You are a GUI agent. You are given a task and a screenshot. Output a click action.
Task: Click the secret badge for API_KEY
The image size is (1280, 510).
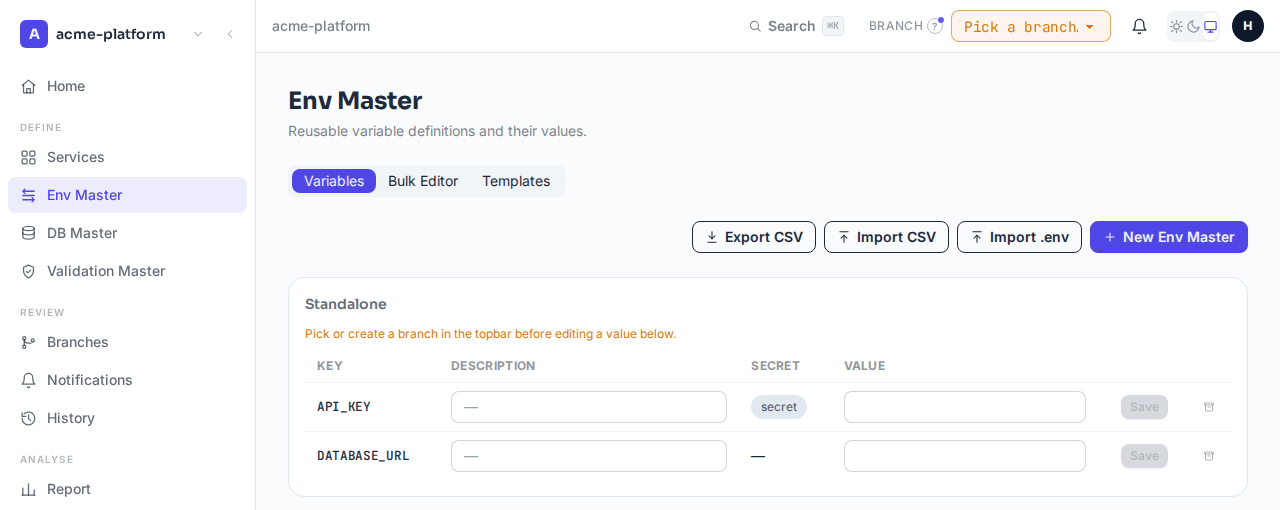pos(779,407)
